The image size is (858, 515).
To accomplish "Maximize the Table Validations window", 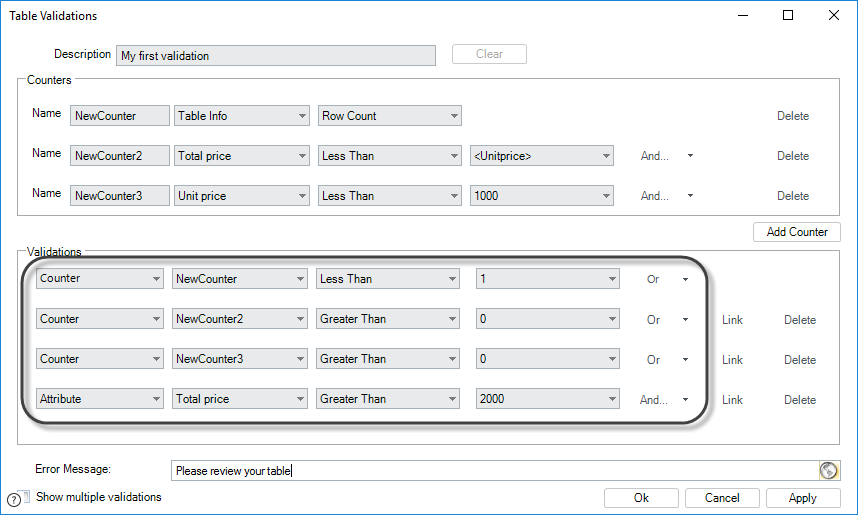I will (788, 15).
